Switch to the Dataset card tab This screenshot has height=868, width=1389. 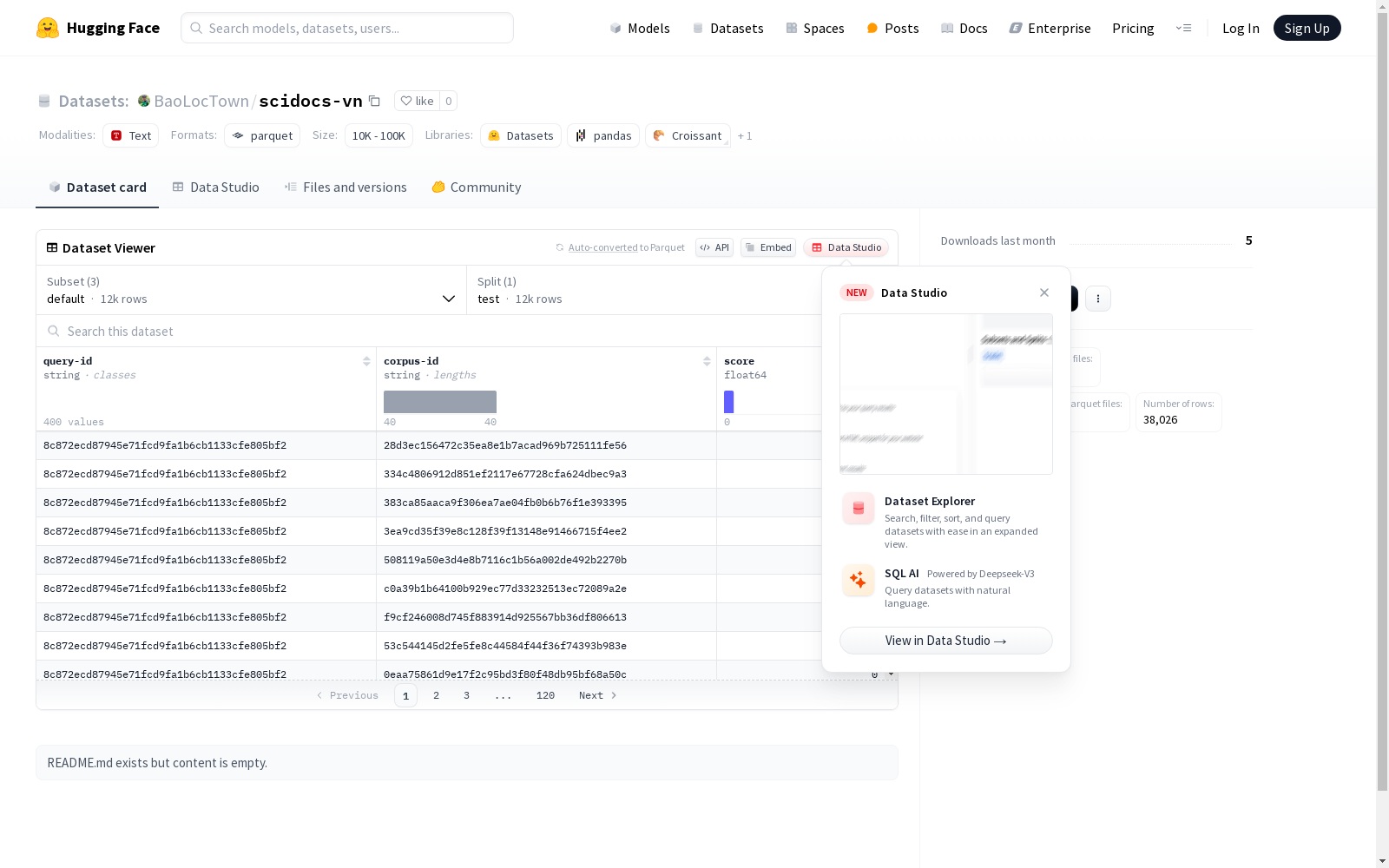click(97, 187)
